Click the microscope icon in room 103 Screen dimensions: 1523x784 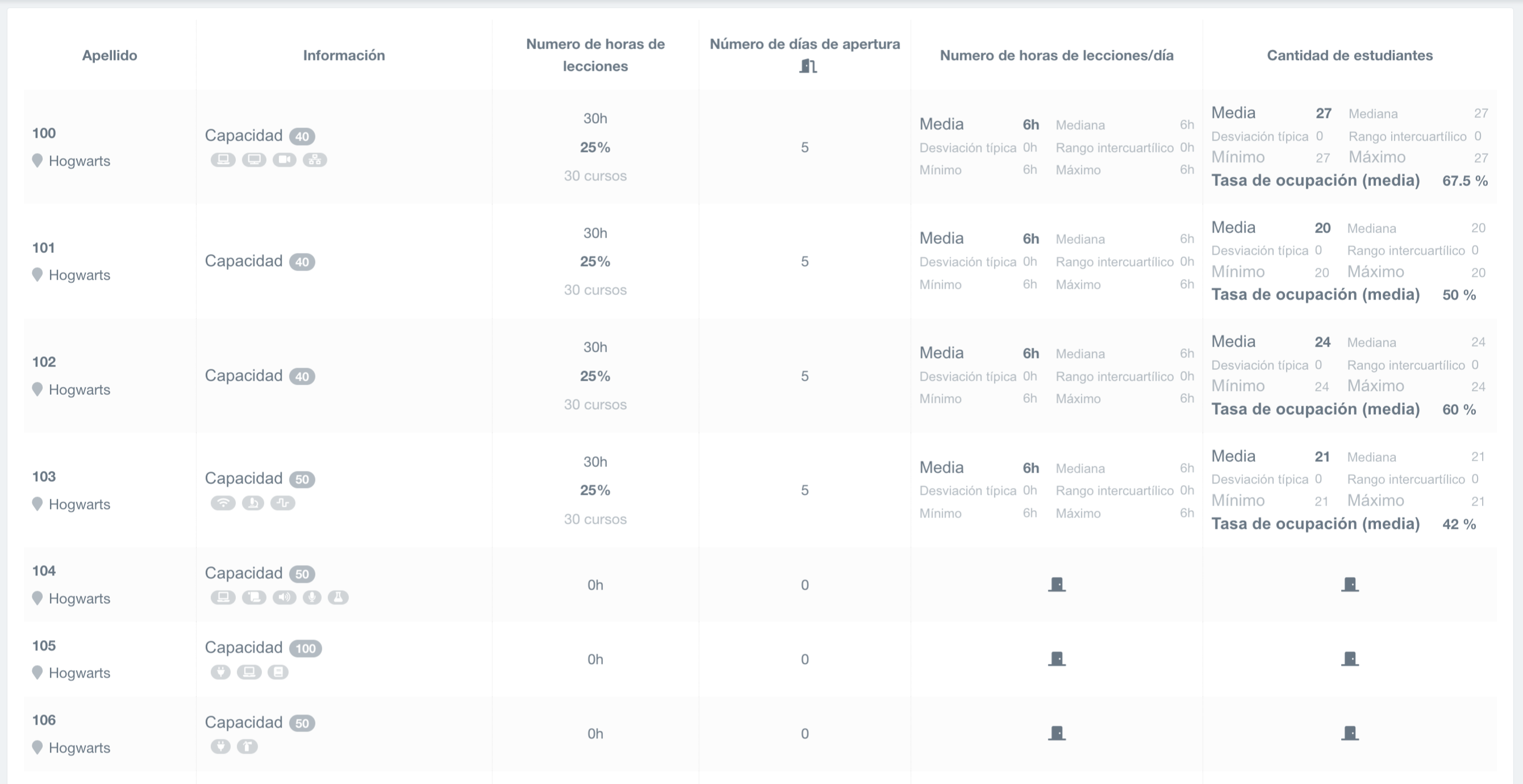click(x=253, y=503)
